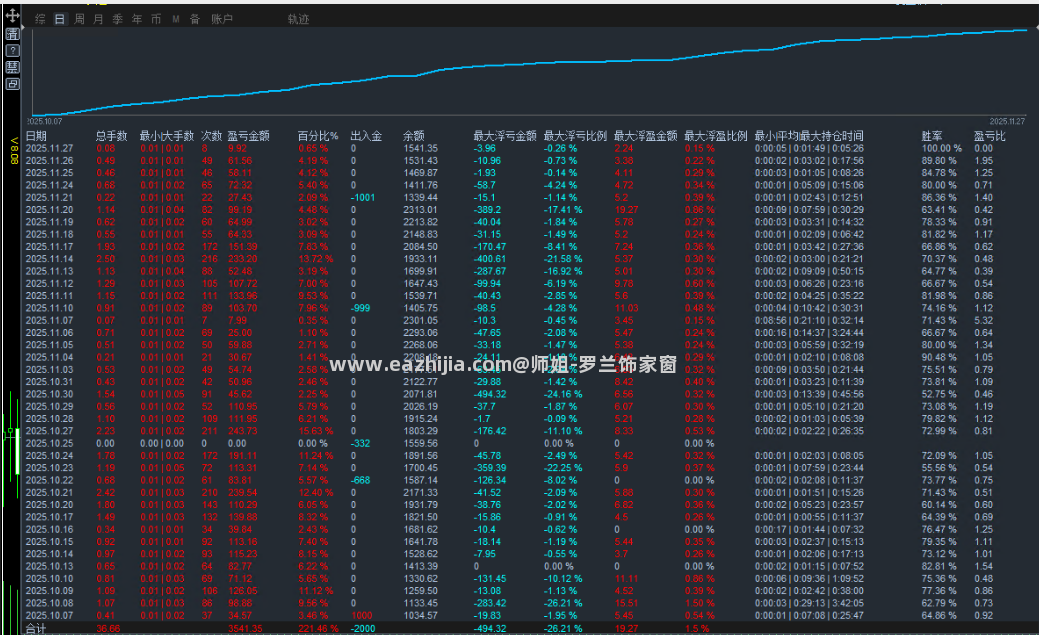The width and height of the screenshot is (1039, 635).
Task: Switch to the 季 quarterly tab
Action: pyautogui.click(x=117, y=19)
